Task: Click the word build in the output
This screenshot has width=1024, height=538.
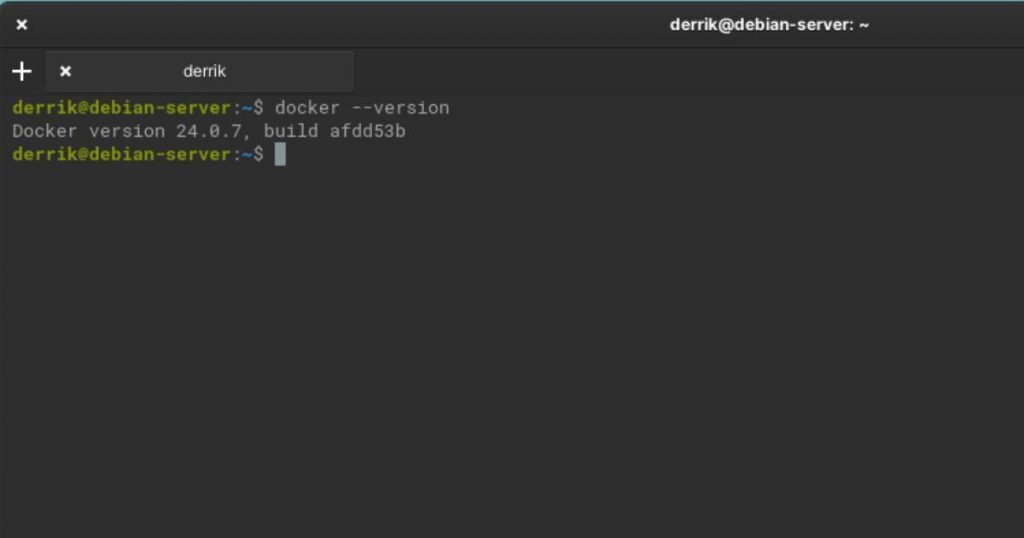Action: tap(291, 131)
